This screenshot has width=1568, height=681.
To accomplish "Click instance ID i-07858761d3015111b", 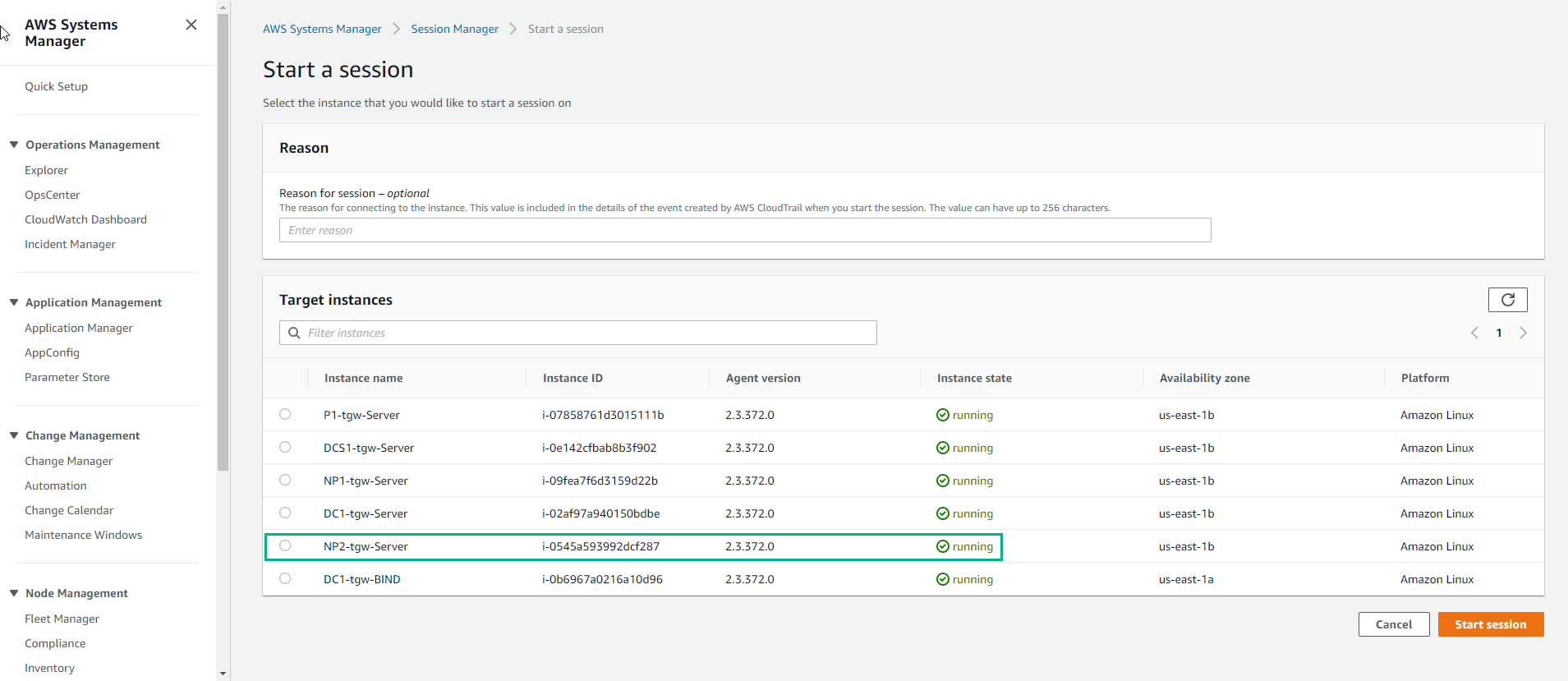I will tap(603, 415).
